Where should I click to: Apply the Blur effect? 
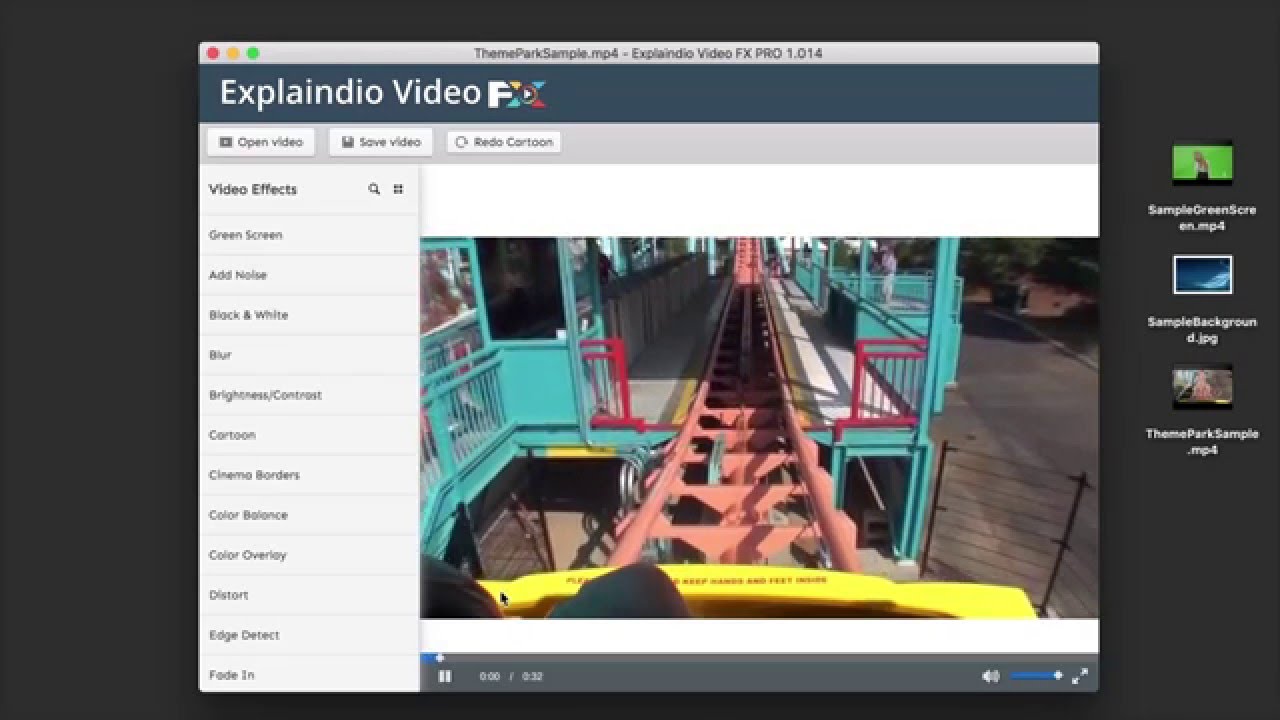click(x=309, y=355)
